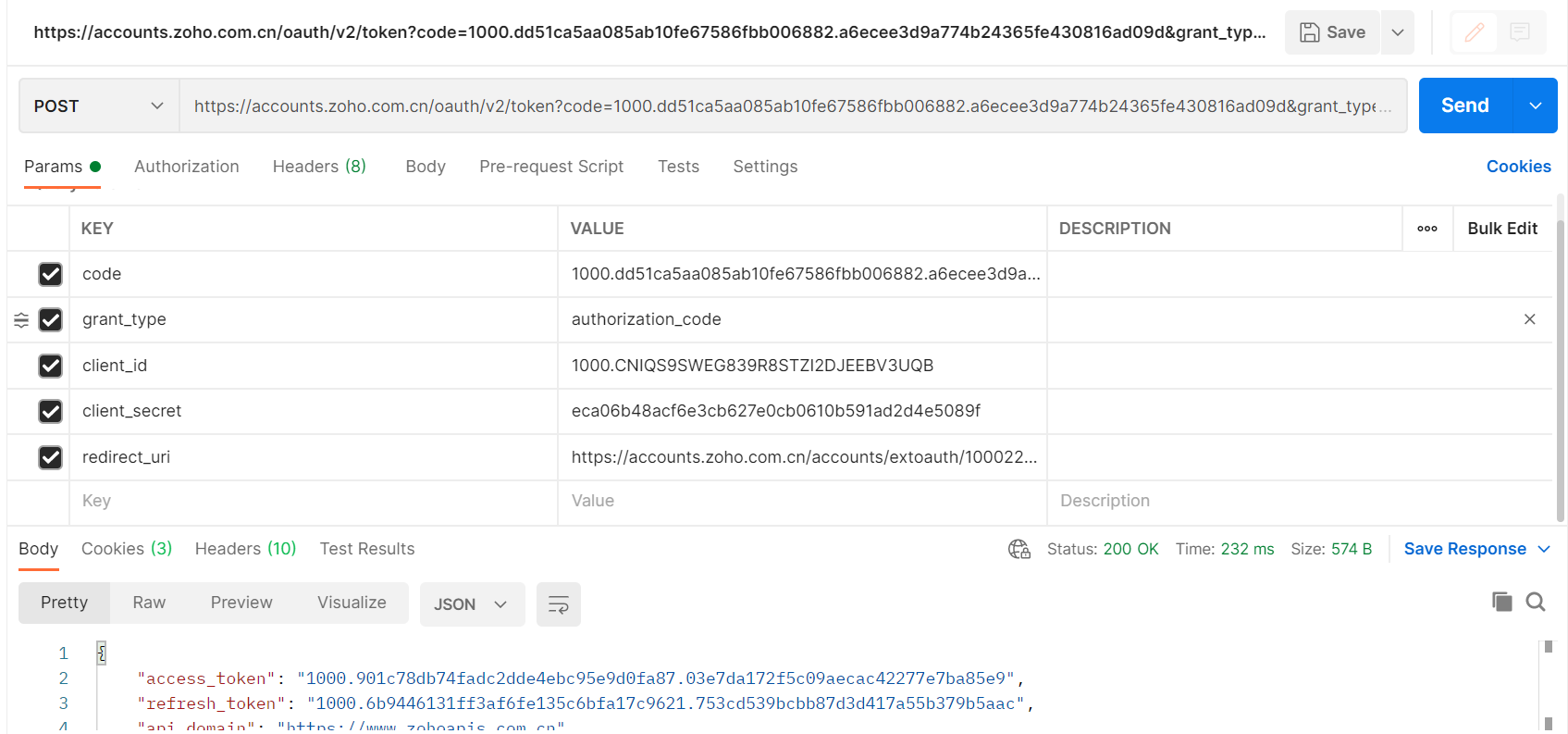
Task: Copy the response with the copy icon
Action: [1502, 602]
